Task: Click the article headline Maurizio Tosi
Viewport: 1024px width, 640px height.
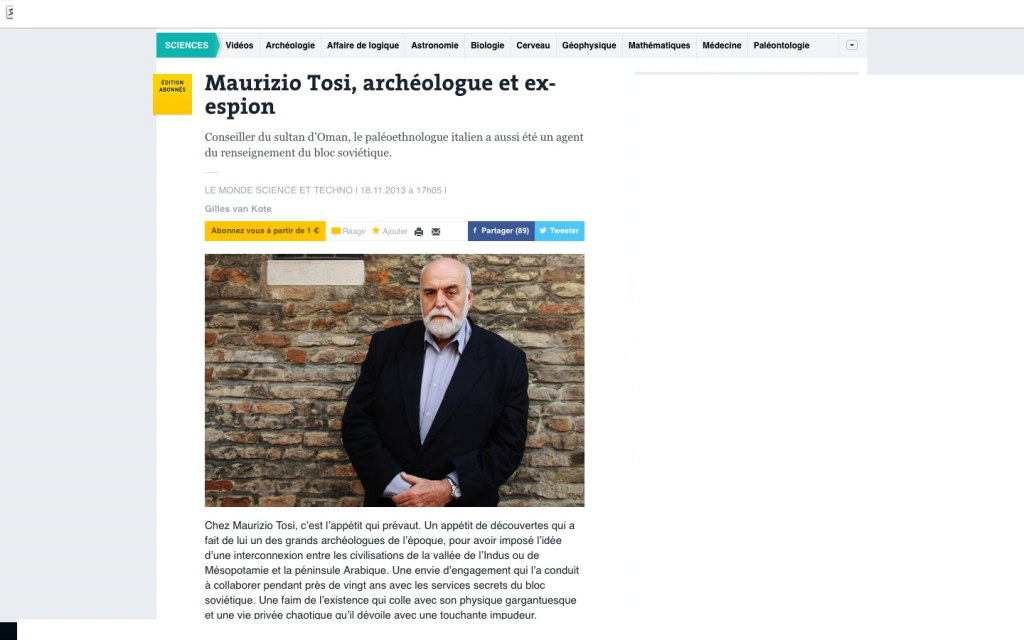Action: tap(380, 94)
